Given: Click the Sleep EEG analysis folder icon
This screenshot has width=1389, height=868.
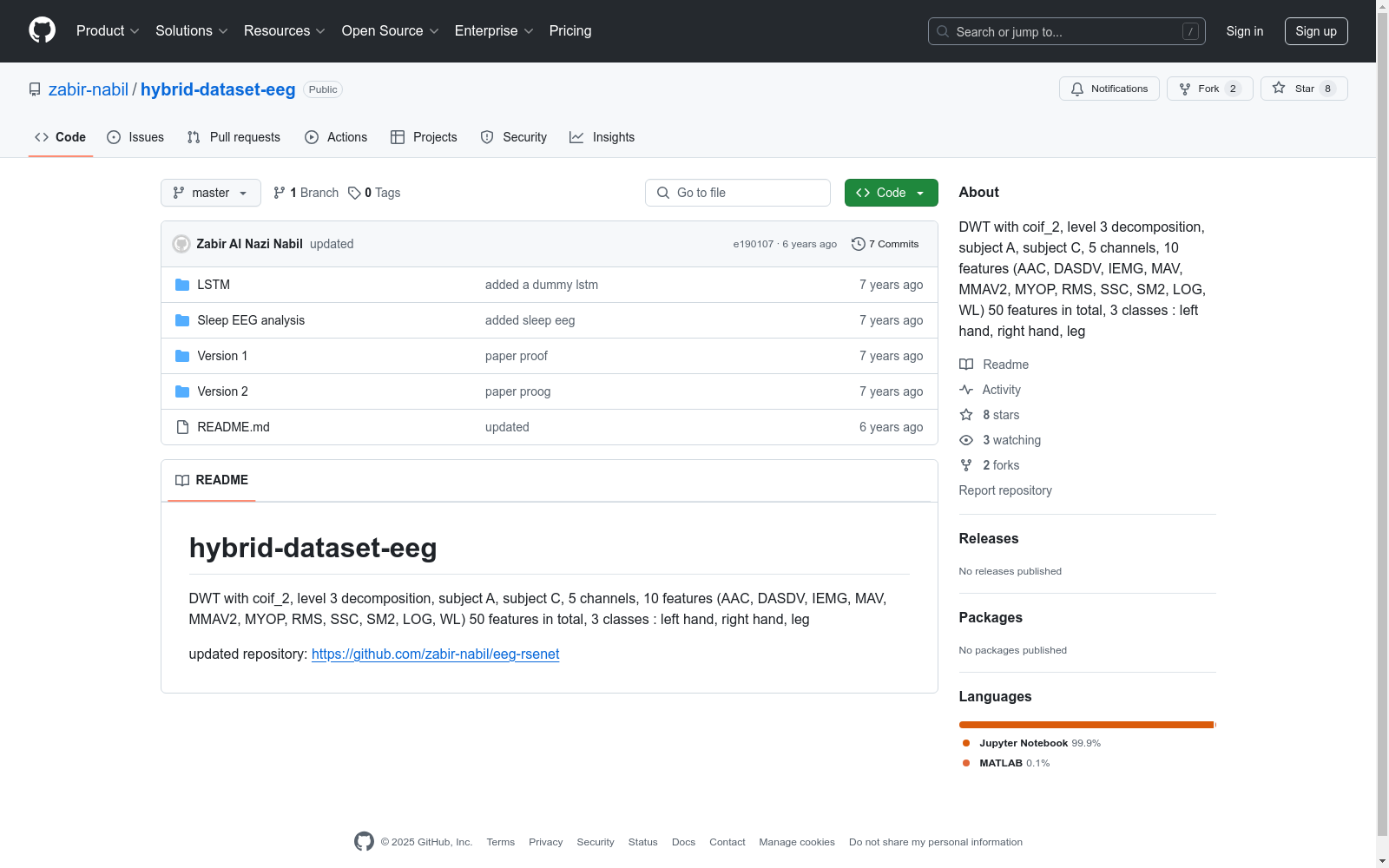Looking at the screenshot, I should coord(182,320).
